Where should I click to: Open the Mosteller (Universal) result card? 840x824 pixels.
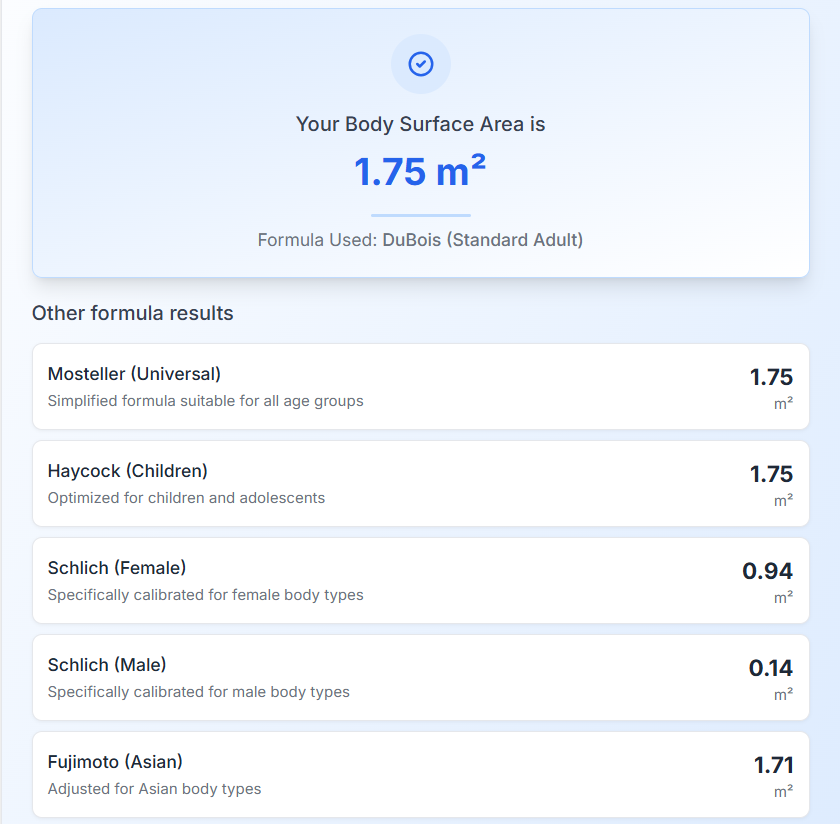point(421,386)
